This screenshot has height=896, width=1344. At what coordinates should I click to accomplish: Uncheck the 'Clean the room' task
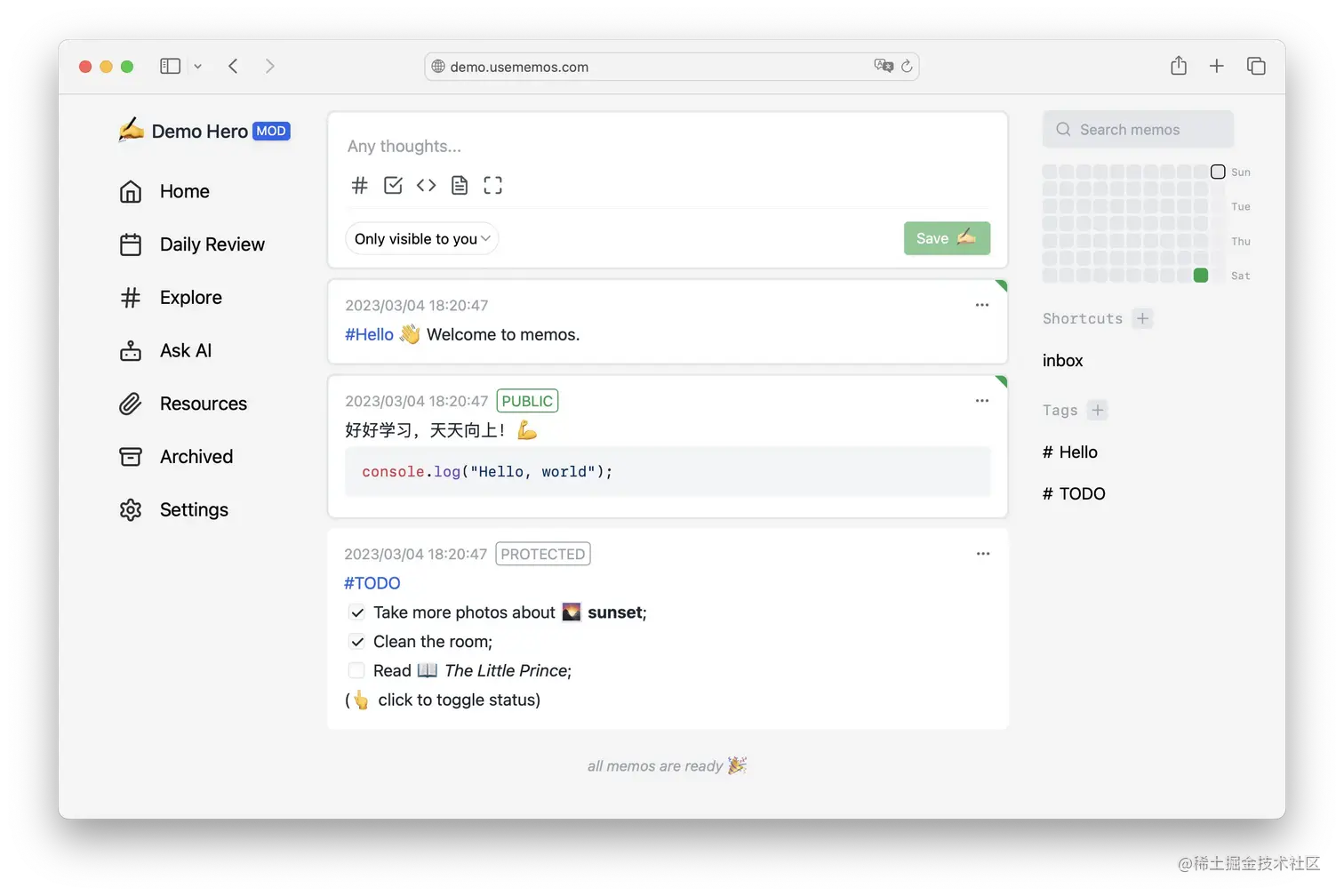[x=356, y=641]
